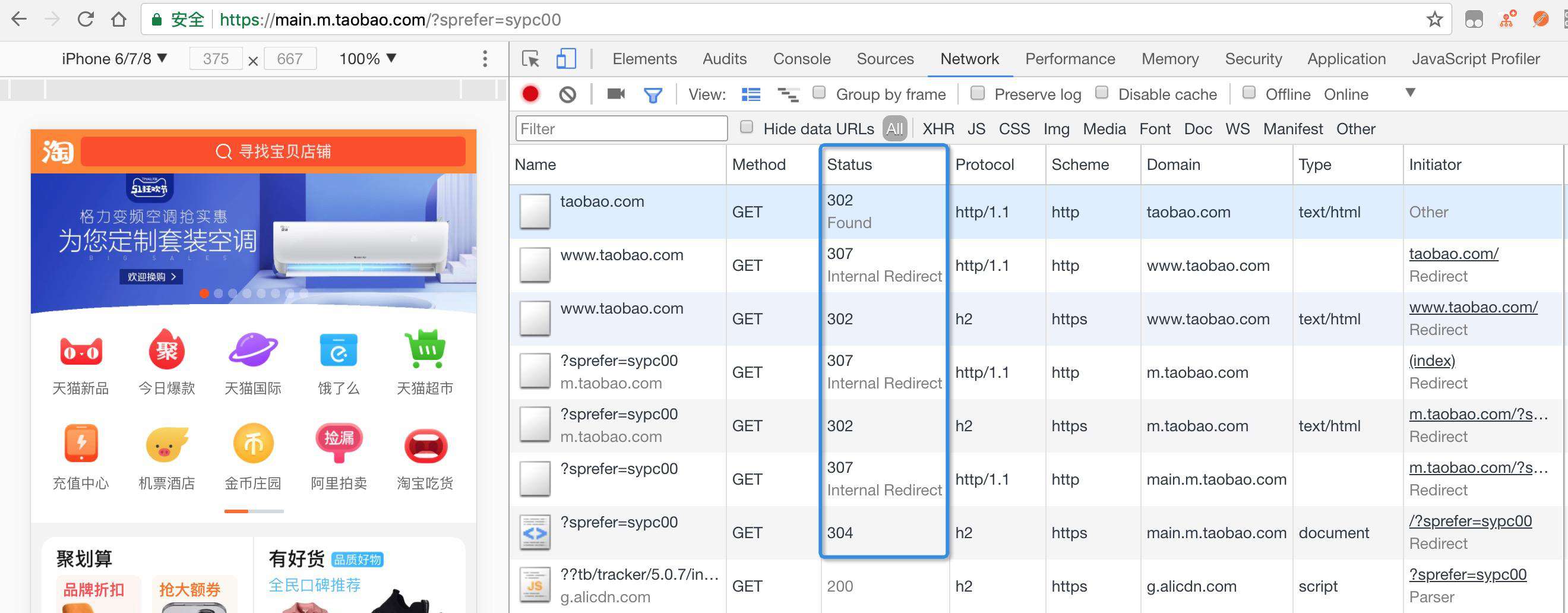Tap the 今日爆款 icon

(x=167, y=349)
